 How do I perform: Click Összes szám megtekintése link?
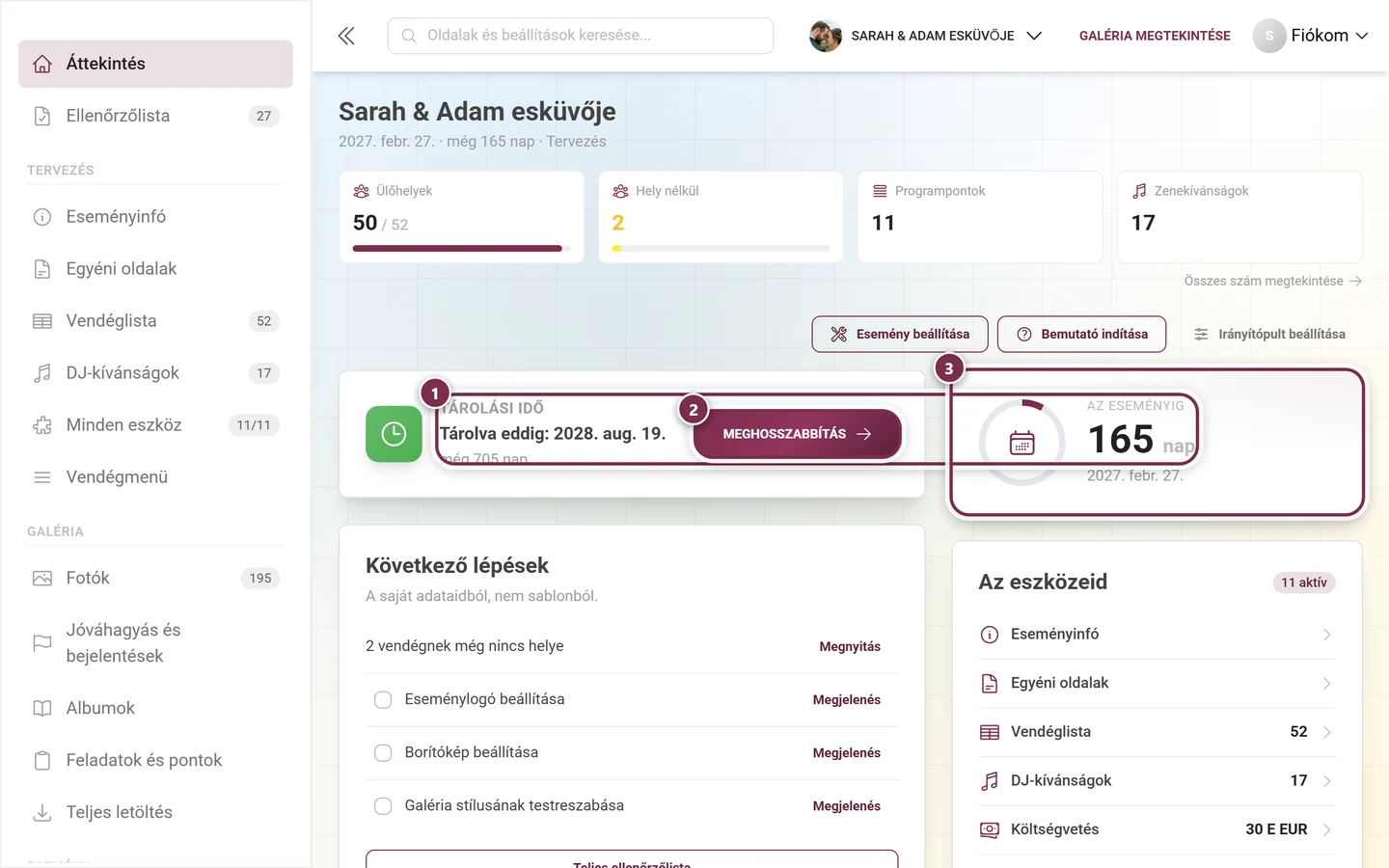[1273, 282]
